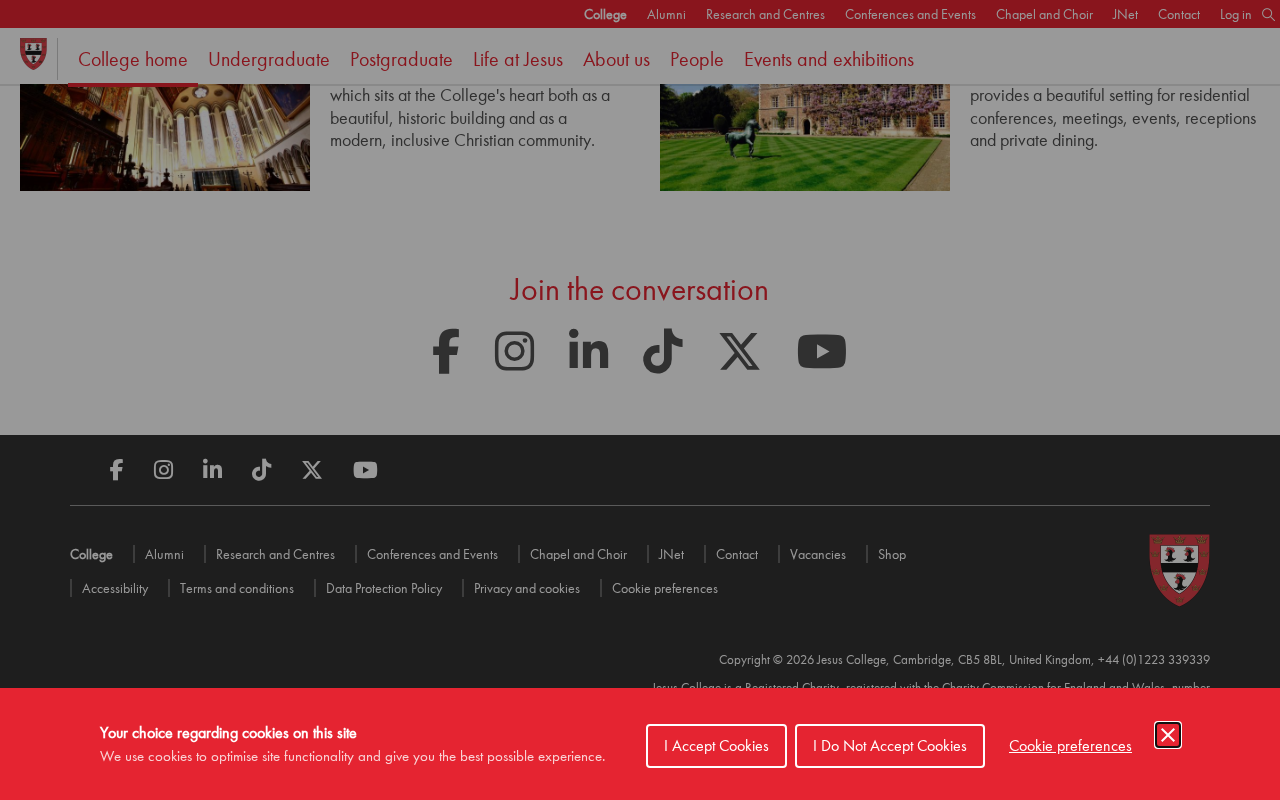Image resolution: width=1280 pixels, height=800 pixels.
Task: Click the lawn and horse sculpture thumbnail
Action: (x=805, y=138)
